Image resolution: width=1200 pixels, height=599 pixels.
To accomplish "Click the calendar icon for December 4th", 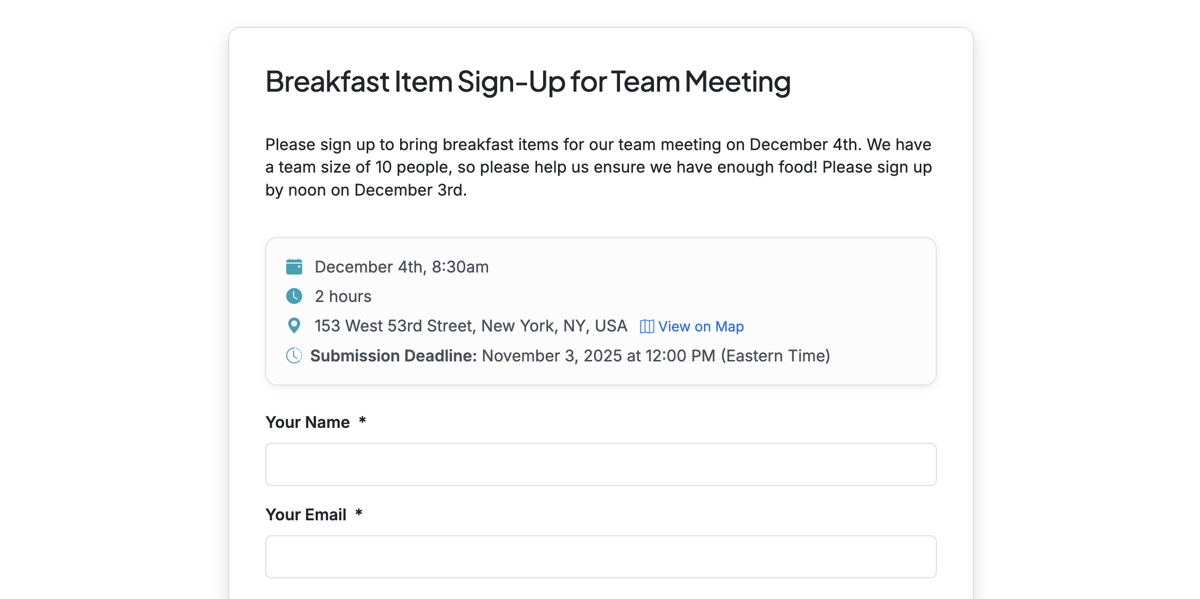I will point(294,266).
